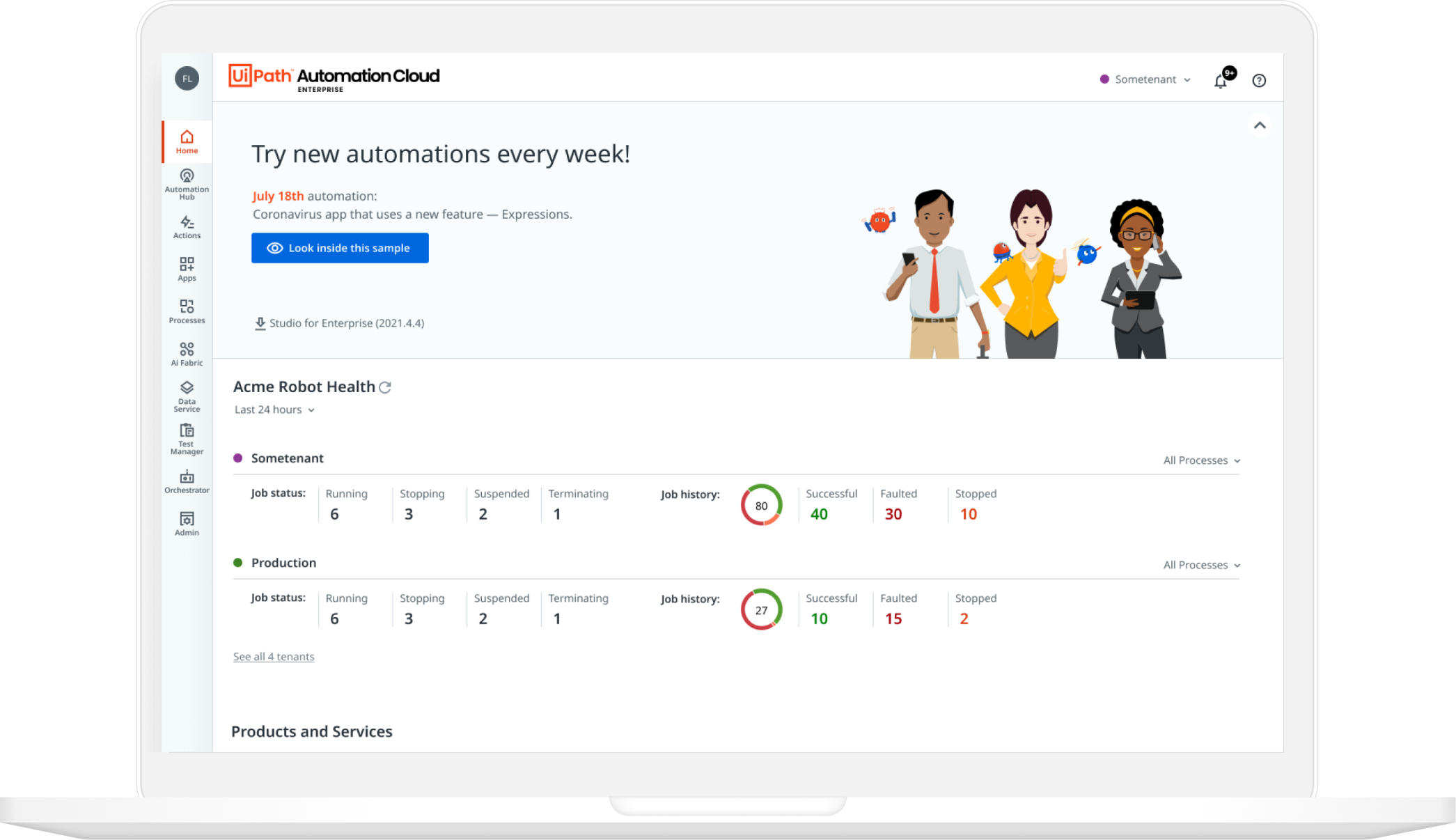
Task: Open Actions in the sidebar
Action: click(187, 227)
